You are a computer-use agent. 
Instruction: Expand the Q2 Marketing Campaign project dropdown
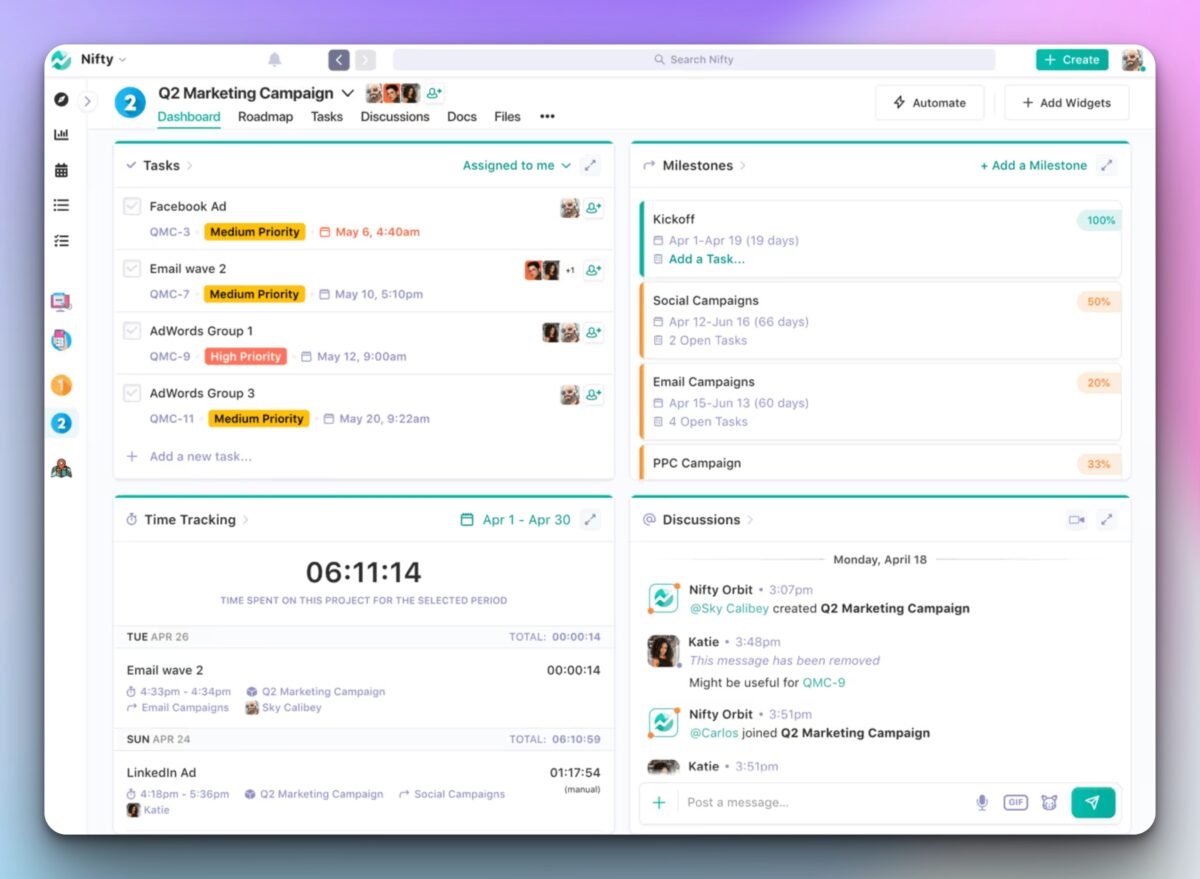(x=348, y=93)
